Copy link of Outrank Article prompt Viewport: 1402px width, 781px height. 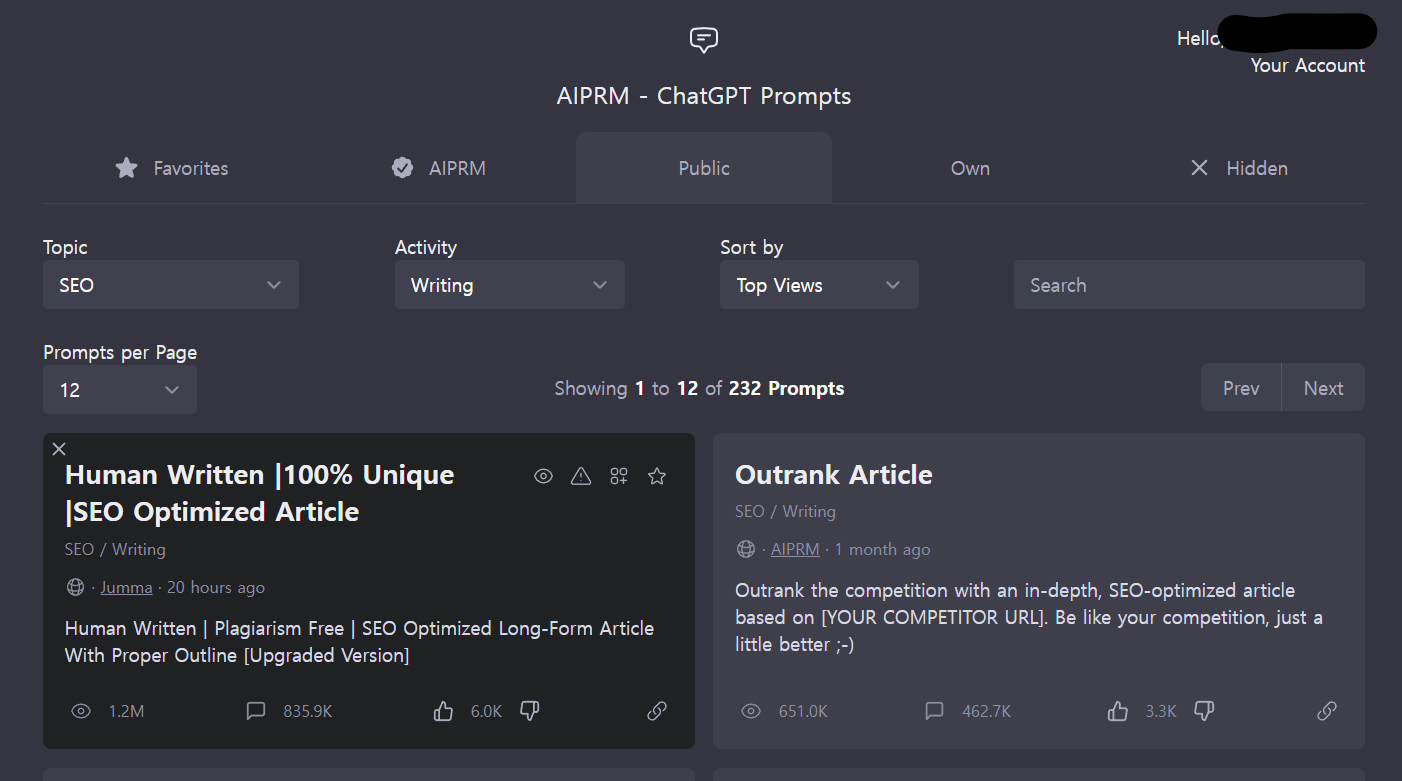[1327, 711]
